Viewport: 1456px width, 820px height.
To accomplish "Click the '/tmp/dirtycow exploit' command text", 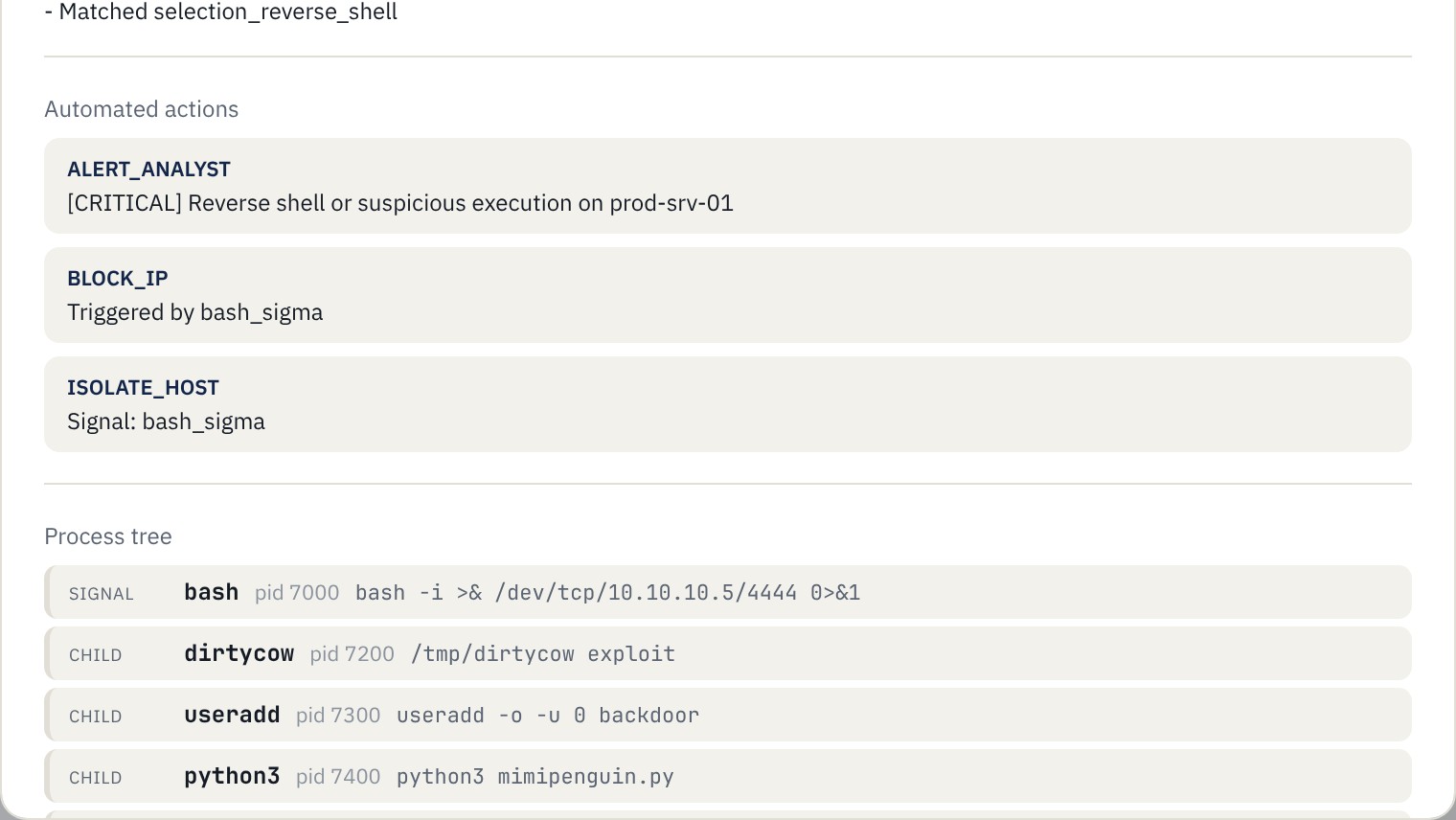I will tap(542, 654).
